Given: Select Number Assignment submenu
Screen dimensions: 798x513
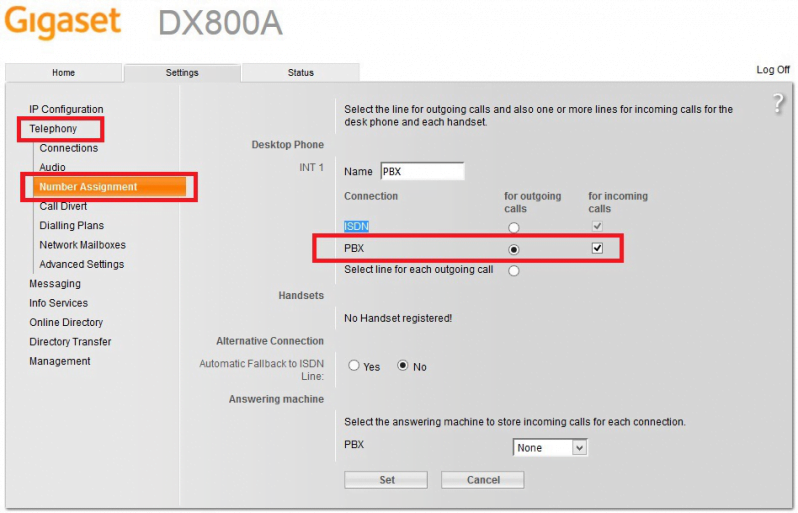Looking at the screenshot, I should coord(109,187).
